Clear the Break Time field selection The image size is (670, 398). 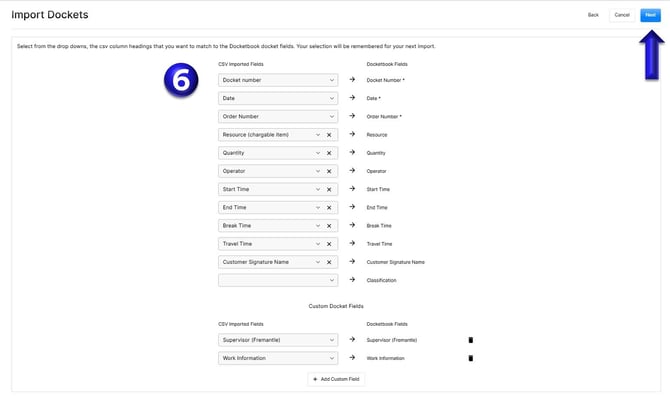tap(329, 226)
